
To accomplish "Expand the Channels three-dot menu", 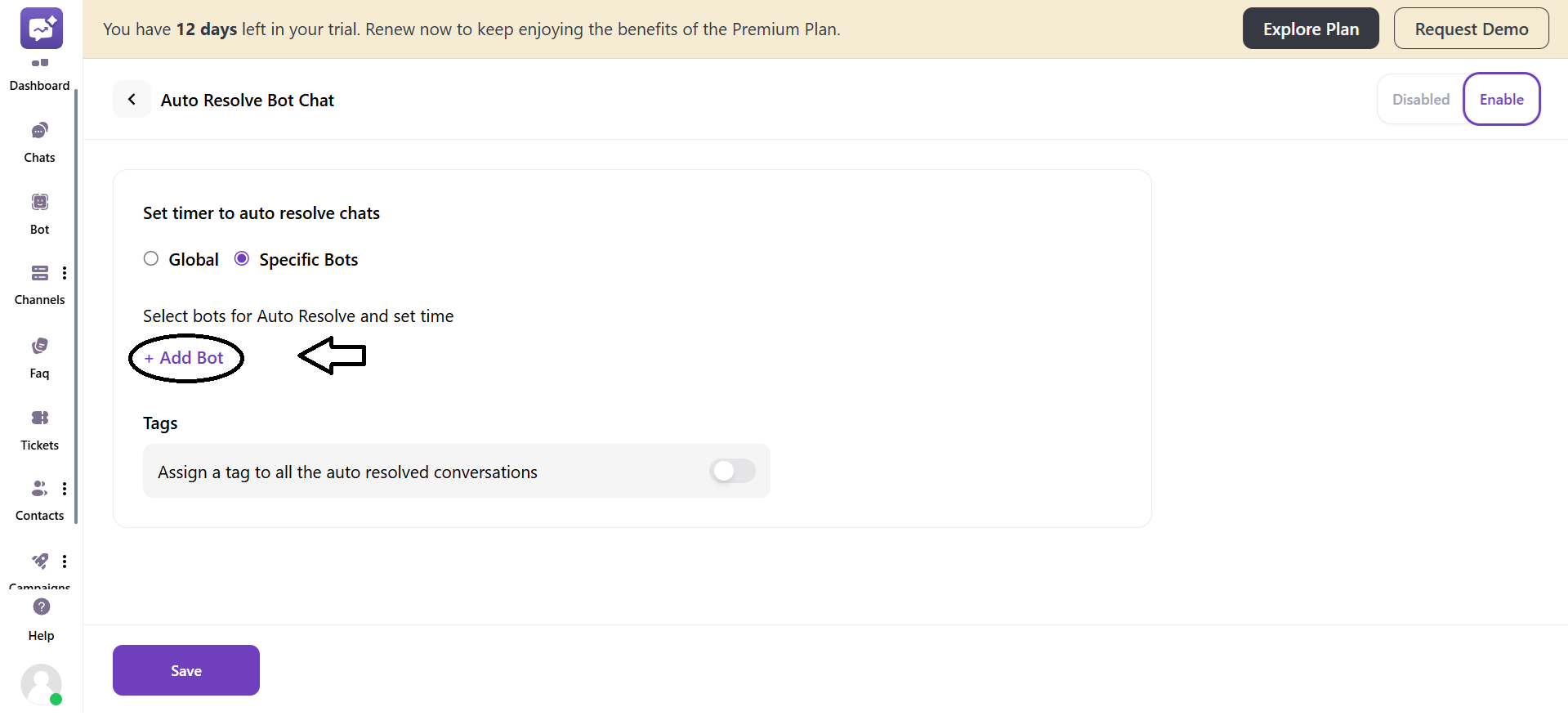I will click(65, 273).
